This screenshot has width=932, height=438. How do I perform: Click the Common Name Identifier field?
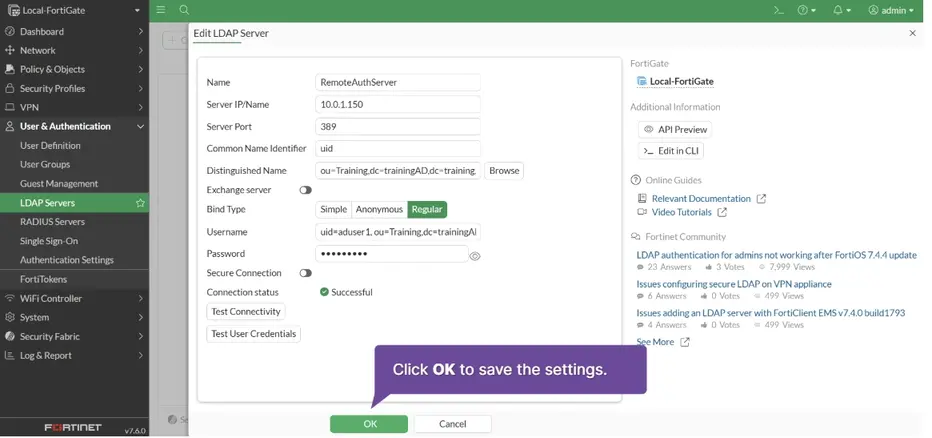pyautogui.click(x=398, y=149)
